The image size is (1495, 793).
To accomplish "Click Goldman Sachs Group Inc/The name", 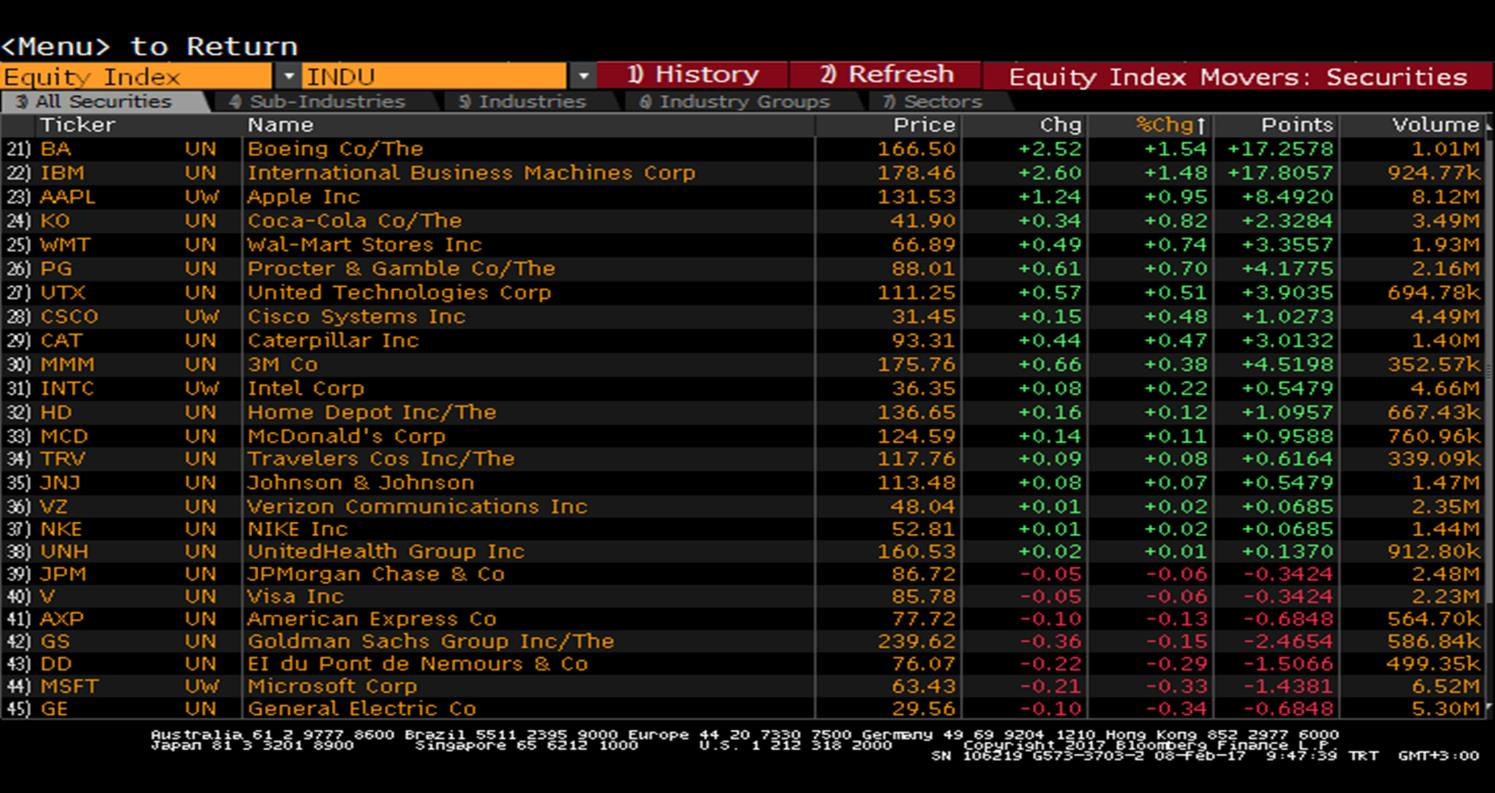I will tap(430, 642).
